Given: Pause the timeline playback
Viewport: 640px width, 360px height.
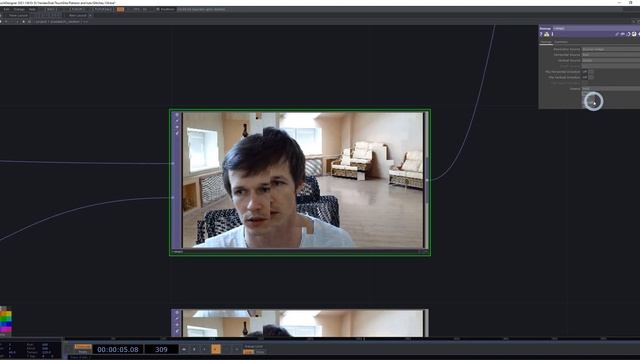Looking at the screenshot, I should 194,349.
